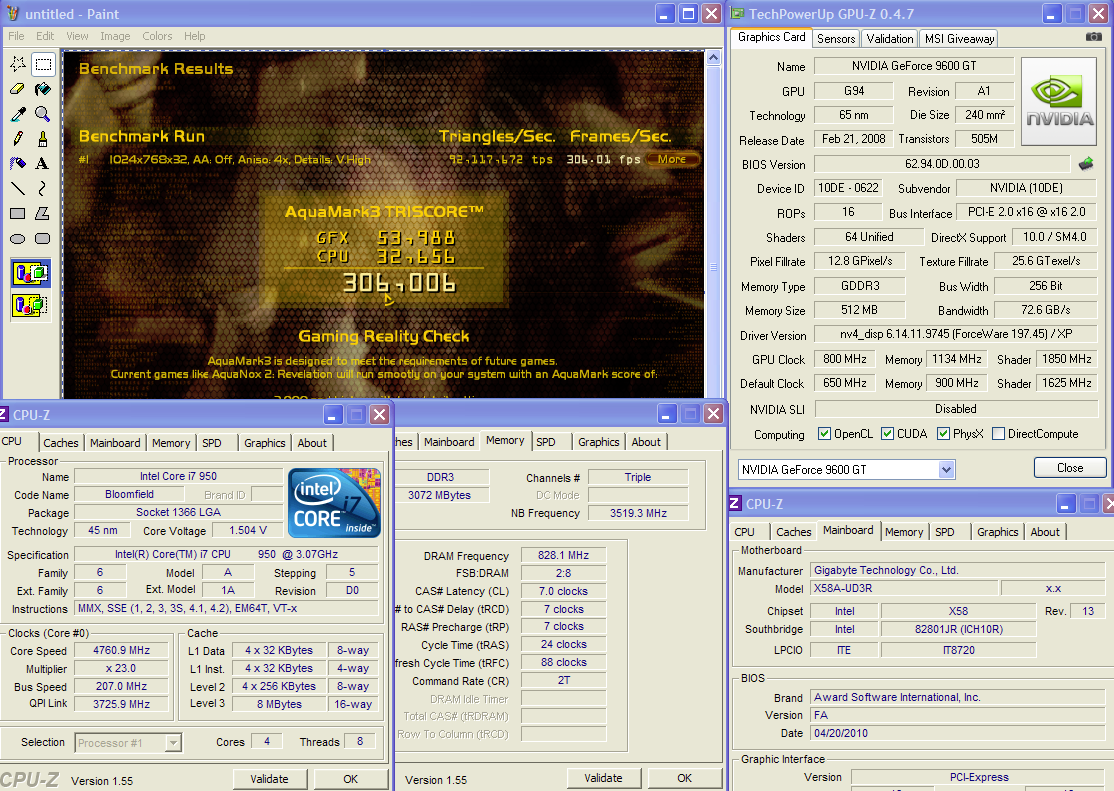Choose transparent selection option in Paint toolbox
Screen dimensions: 1114x791
[31, 306]
